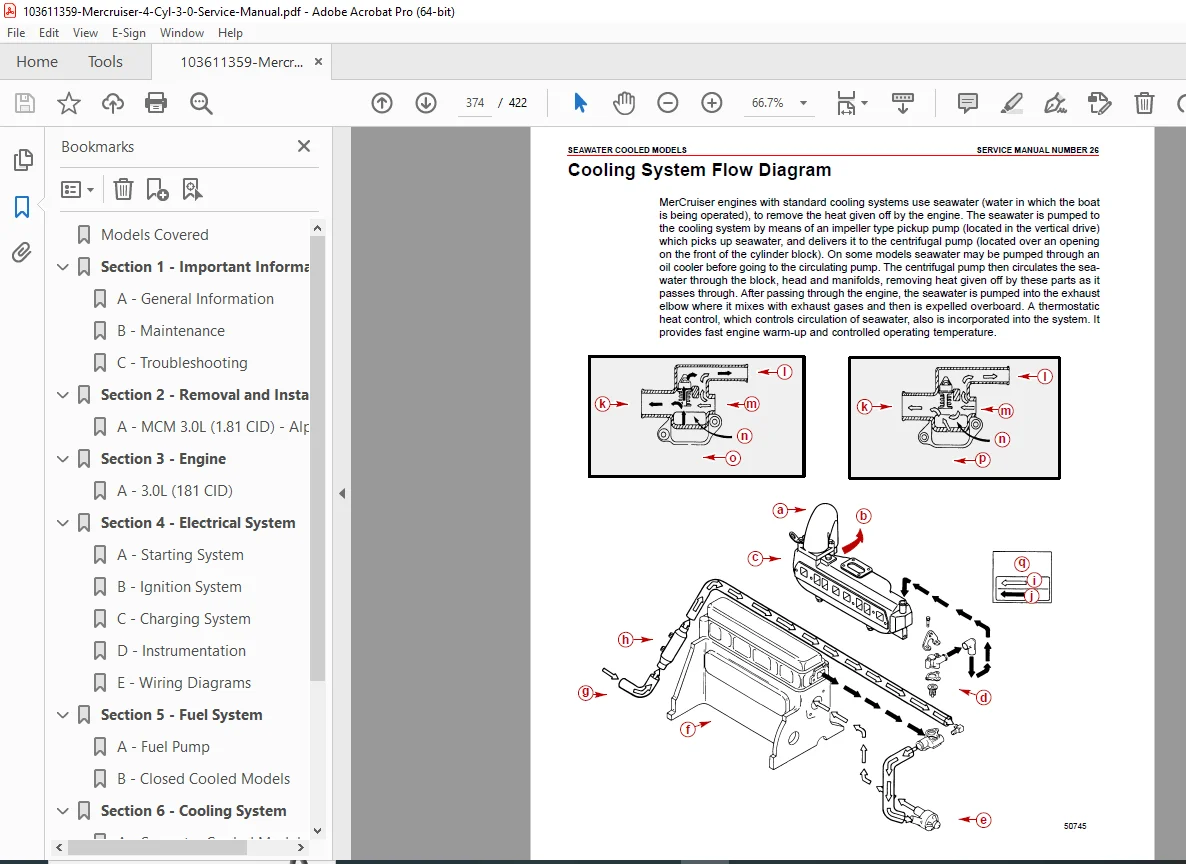Screen dimensions: 1186x864
Task: Open B - Ignition System bookmark
Action: click(x=179, y=587)
